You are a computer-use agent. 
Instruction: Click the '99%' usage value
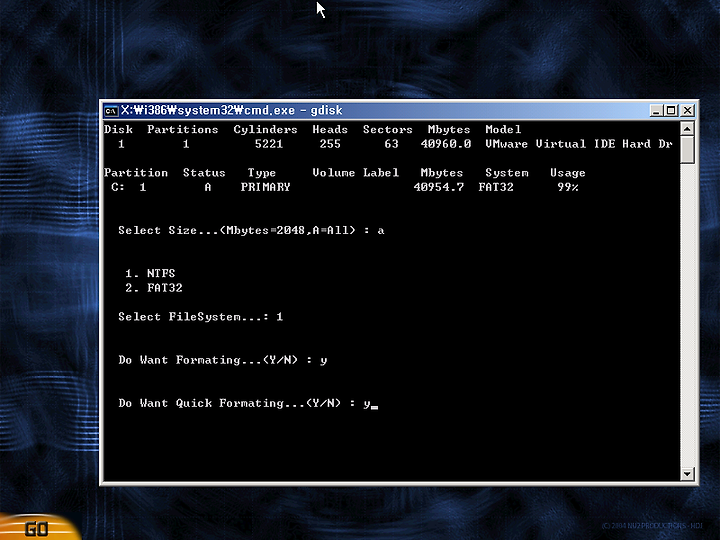tap(568, 187)
